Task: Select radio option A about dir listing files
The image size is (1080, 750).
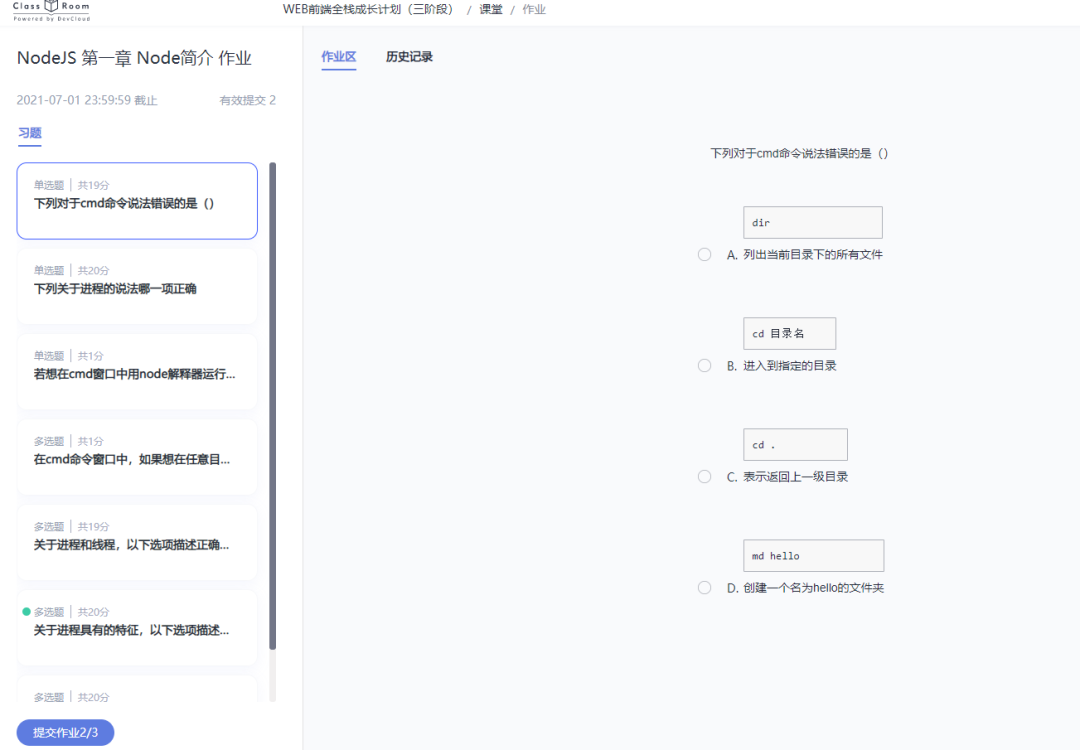Action: tap(704, 255)
